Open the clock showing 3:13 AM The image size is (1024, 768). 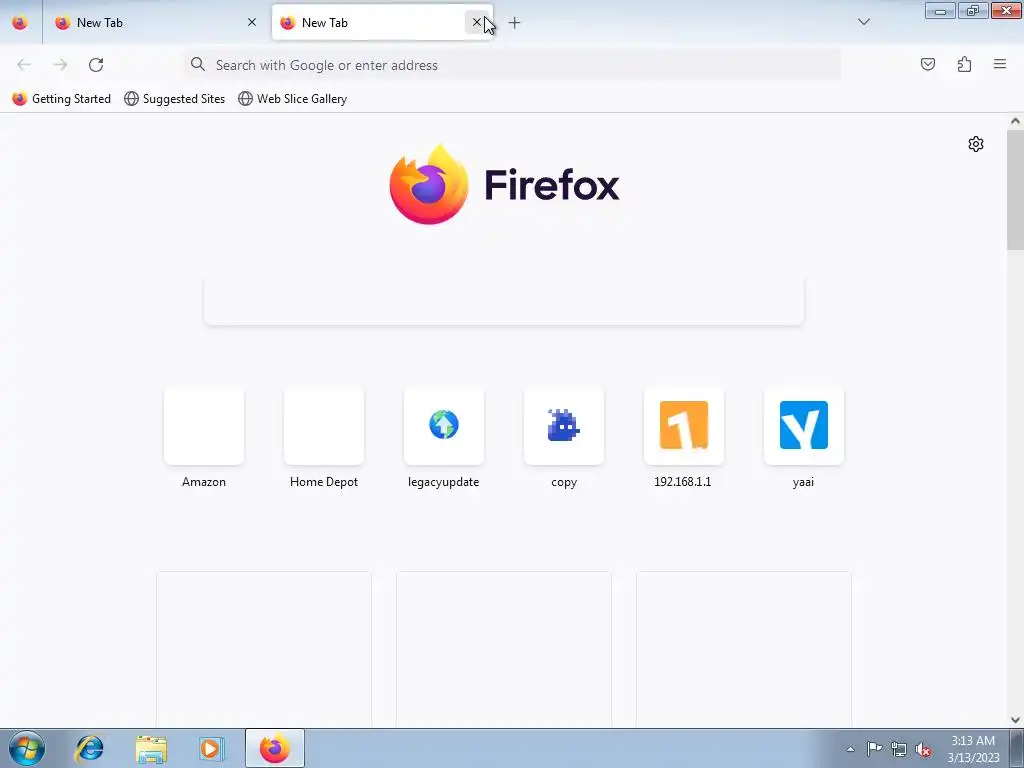(x=973, y=749)
